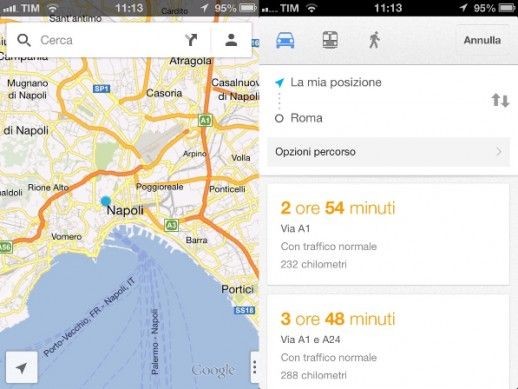Select the transit train mode

click(330, 40)
